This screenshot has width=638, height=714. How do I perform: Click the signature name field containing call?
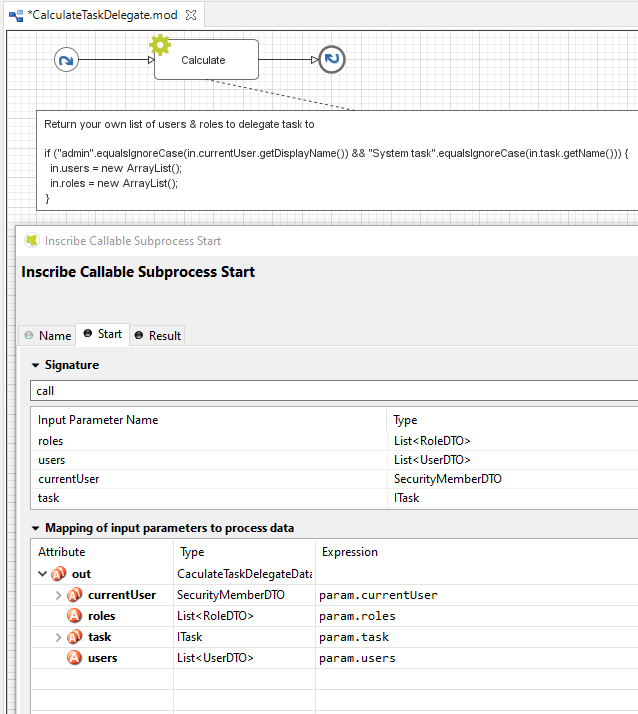(x=330, y=391)
